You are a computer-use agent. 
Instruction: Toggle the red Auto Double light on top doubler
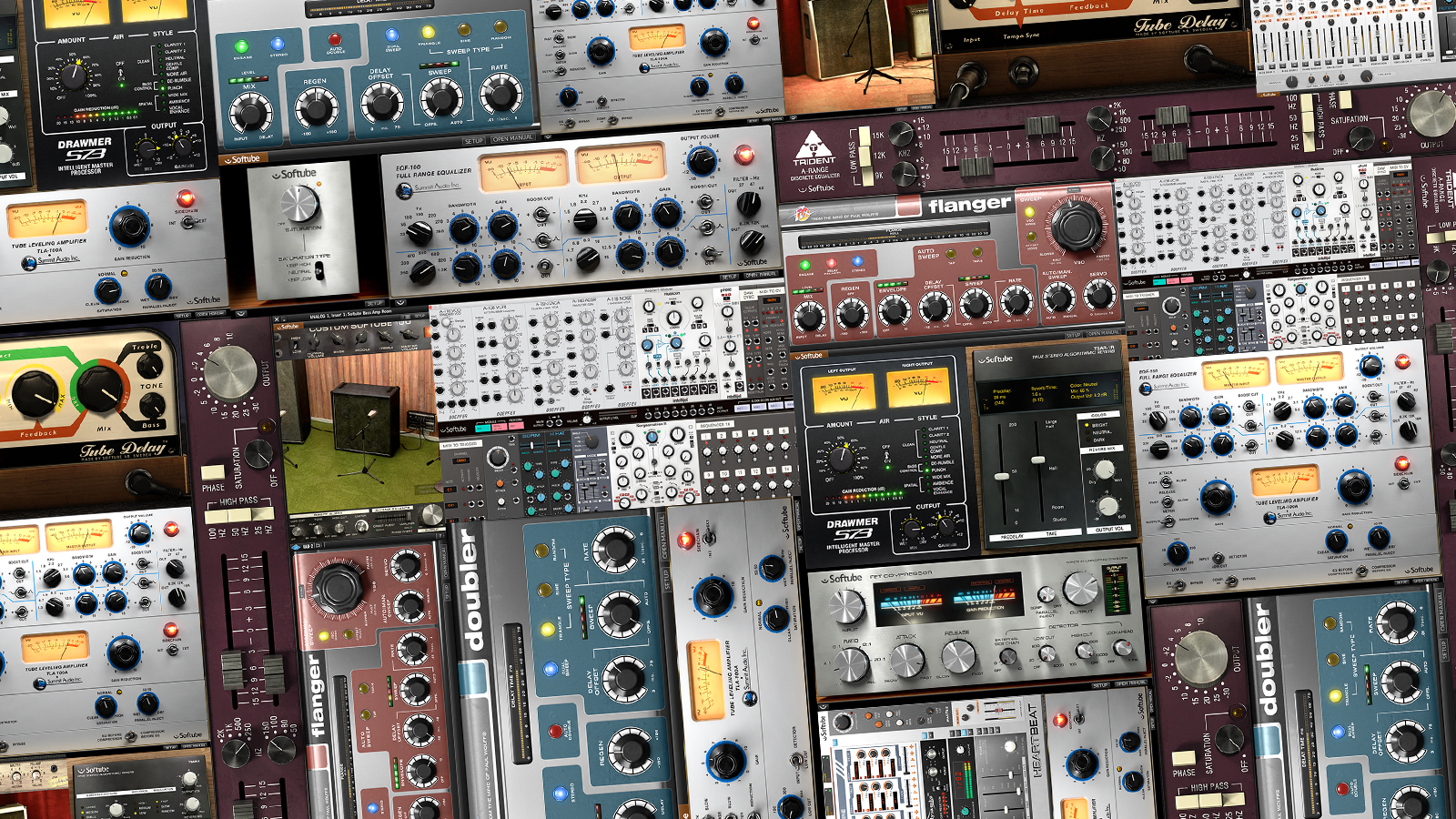pyautogui.click(x=335, y=39)
